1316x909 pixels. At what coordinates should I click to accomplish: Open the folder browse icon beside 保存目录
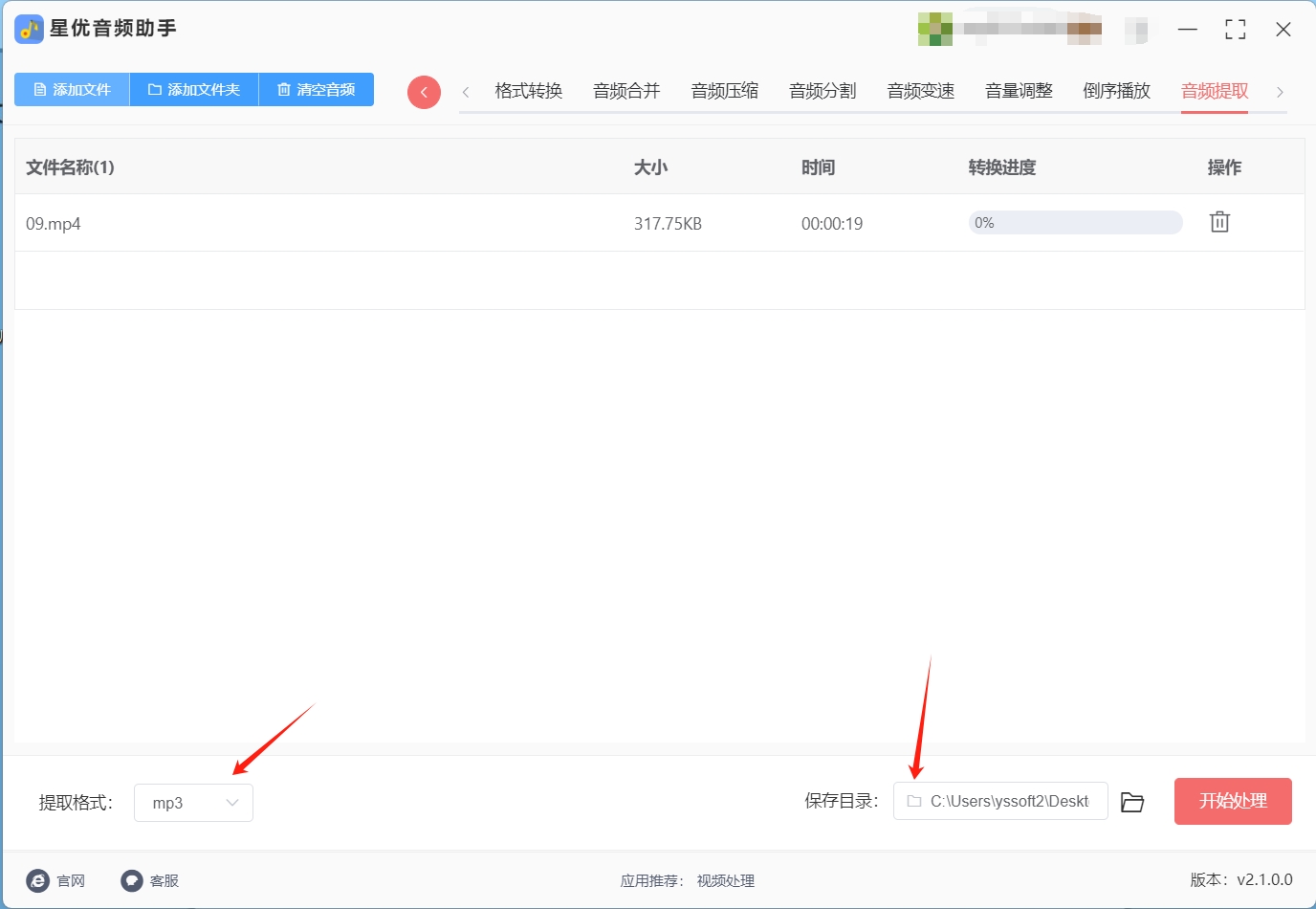click(x=1132, y=802)
